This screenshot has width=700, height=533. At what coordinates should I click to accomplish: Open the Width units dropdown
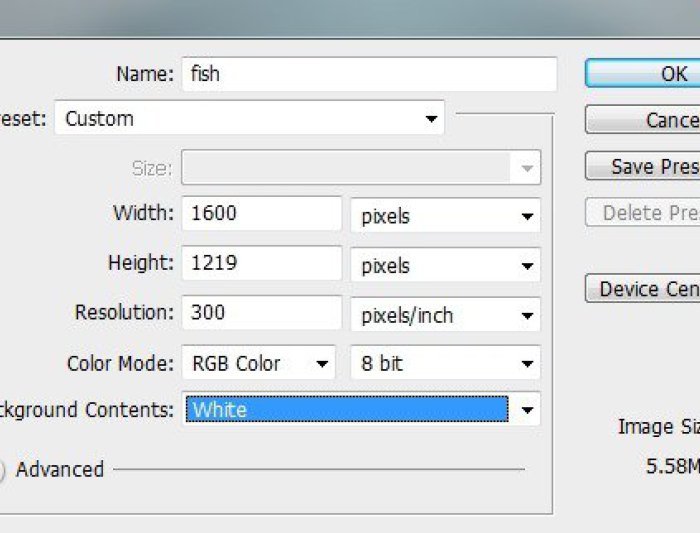pyautogui.click(x=445, y=216)
